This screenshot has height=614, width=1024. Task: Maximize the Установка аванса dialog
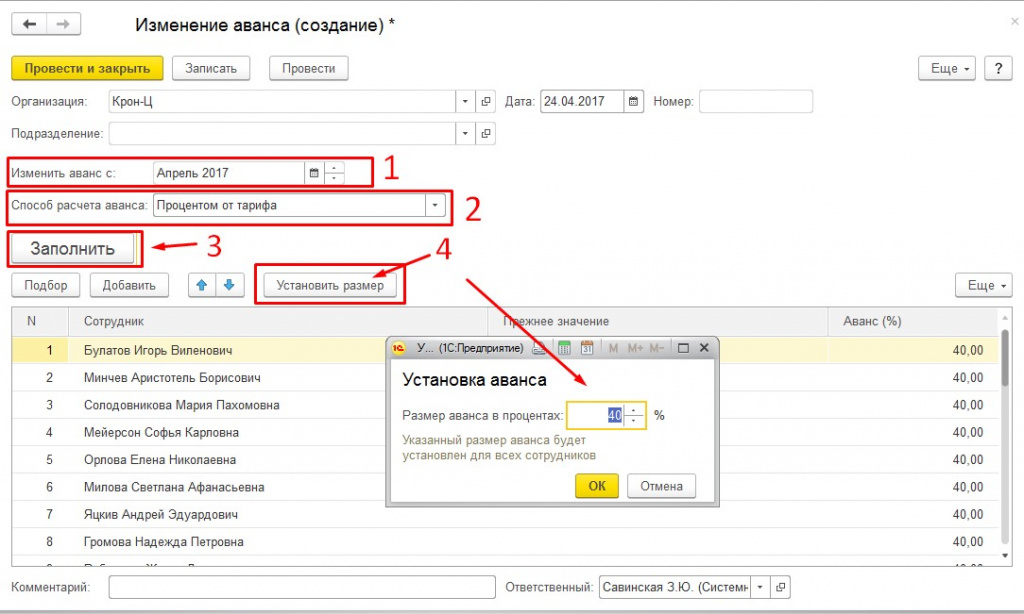pos(683,348)
